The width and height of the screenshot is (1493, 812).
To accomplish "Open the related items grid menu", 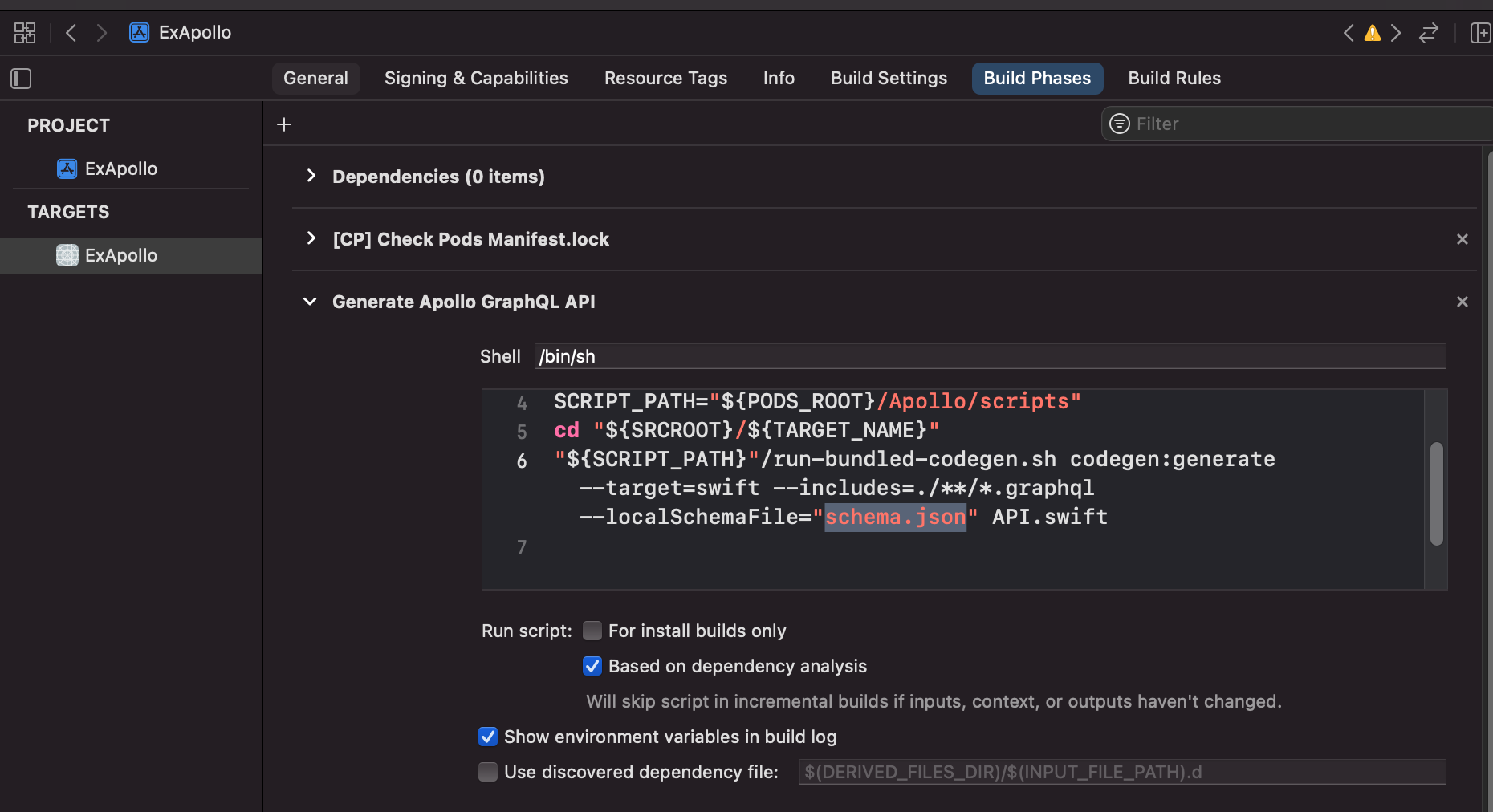I will coord(25,33).
